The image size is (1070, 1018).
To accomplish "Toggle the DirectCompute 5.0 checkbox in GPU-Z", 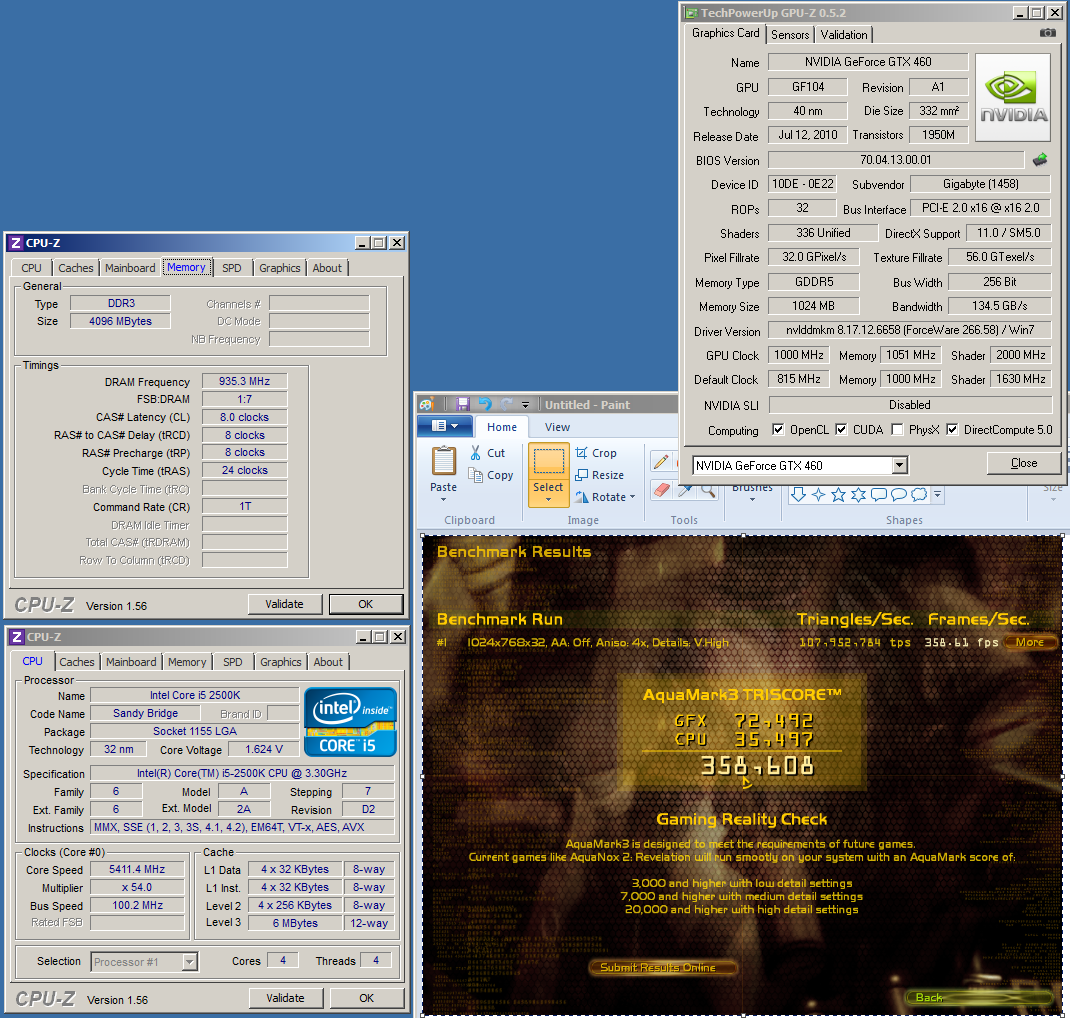I will pos(952,430).
